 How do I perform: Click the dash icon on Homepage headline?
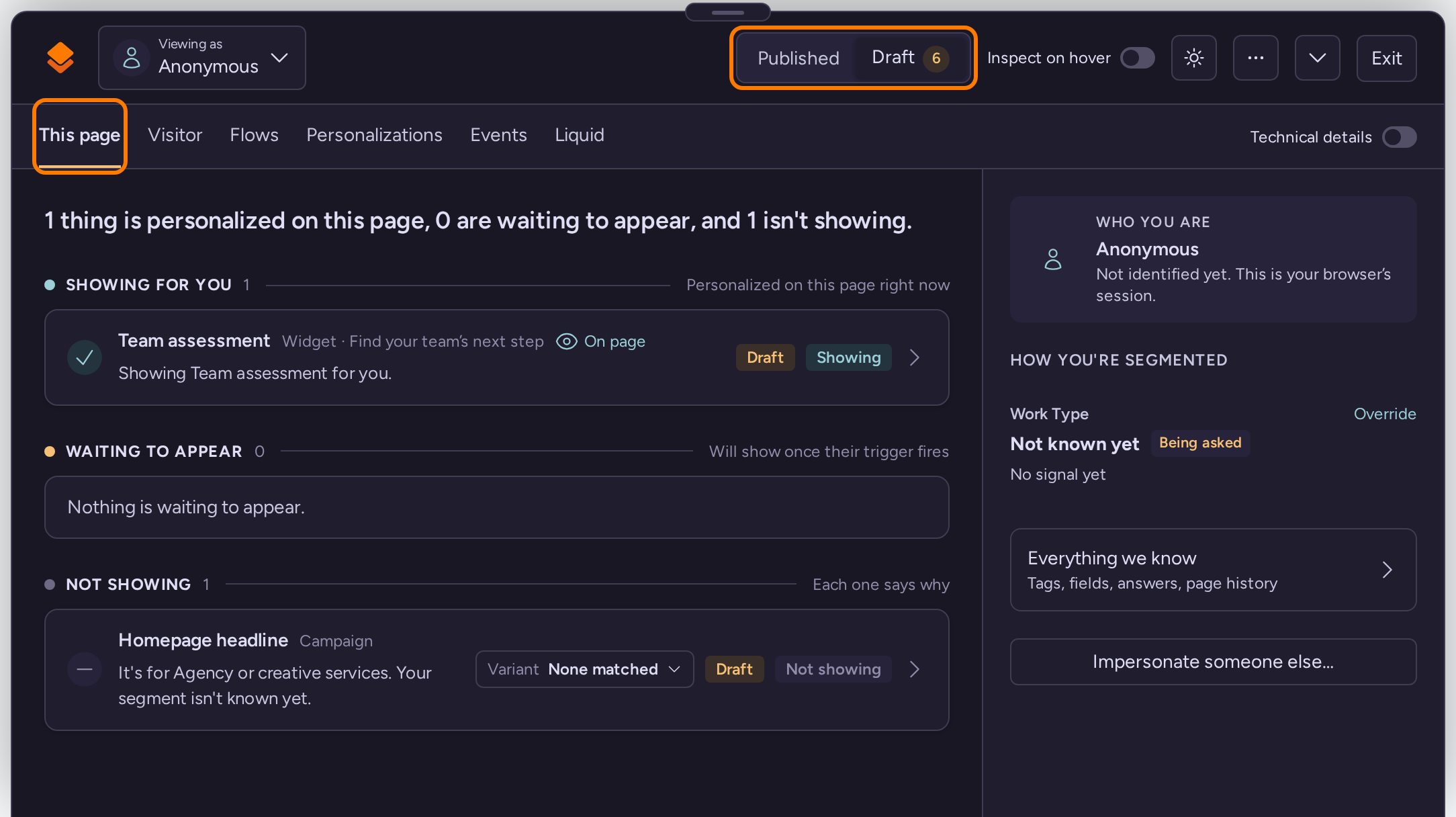click(85, 669)
